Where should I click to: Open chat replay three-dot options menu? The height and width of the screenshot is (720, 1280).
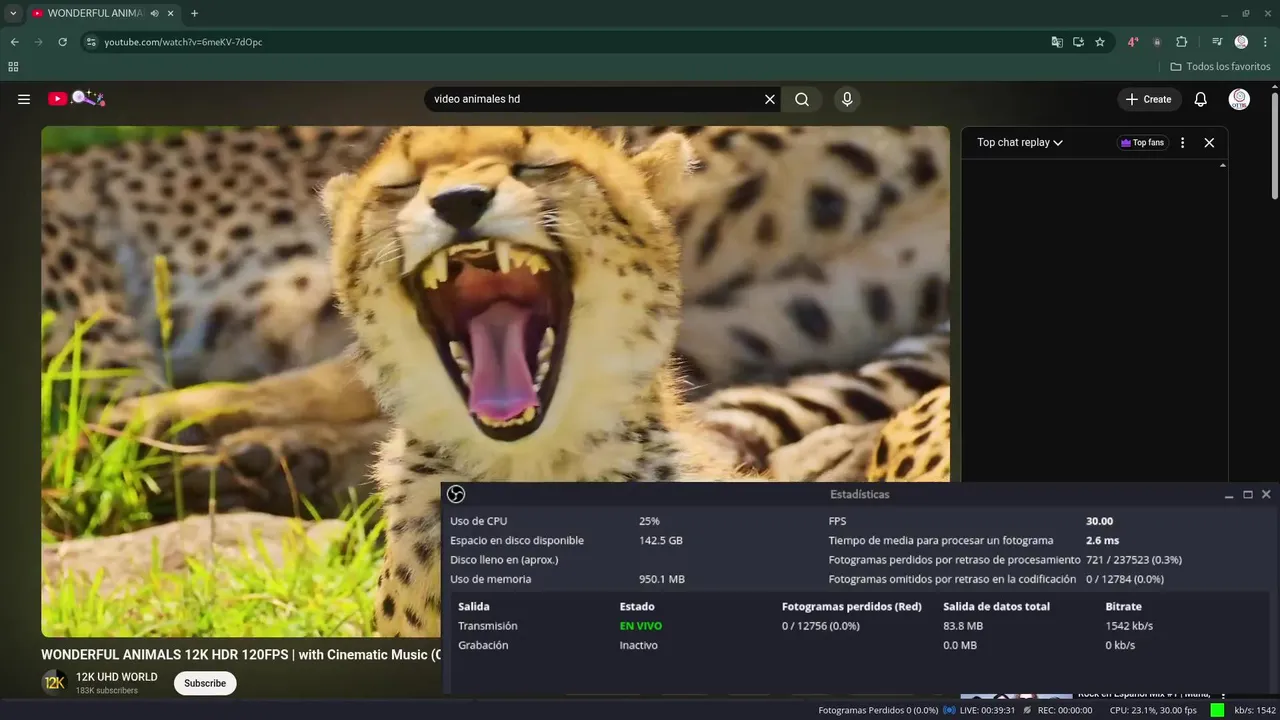coord(1182,143)
